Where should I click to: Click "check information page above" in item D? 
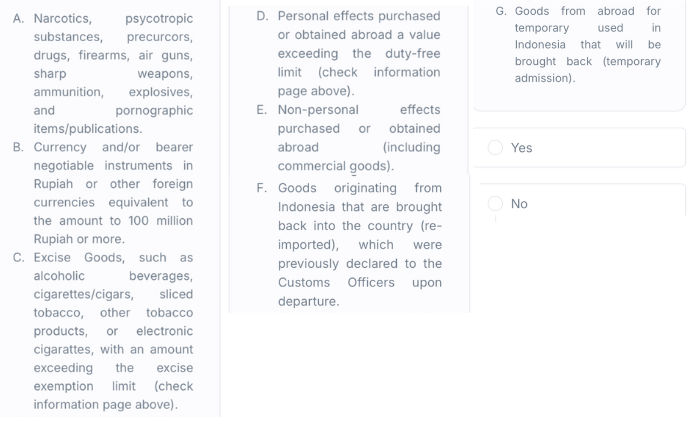[358, 81]
